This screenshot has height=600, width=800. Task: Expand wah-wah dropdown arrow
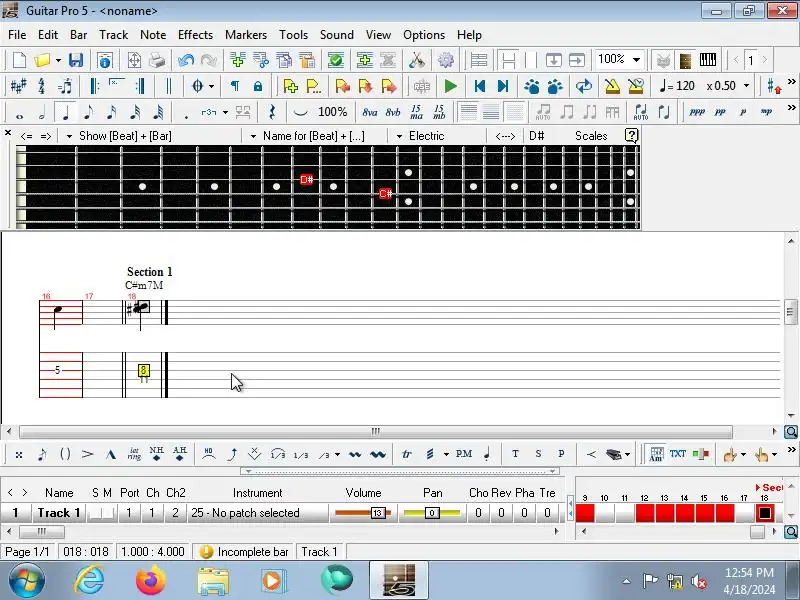628,454
